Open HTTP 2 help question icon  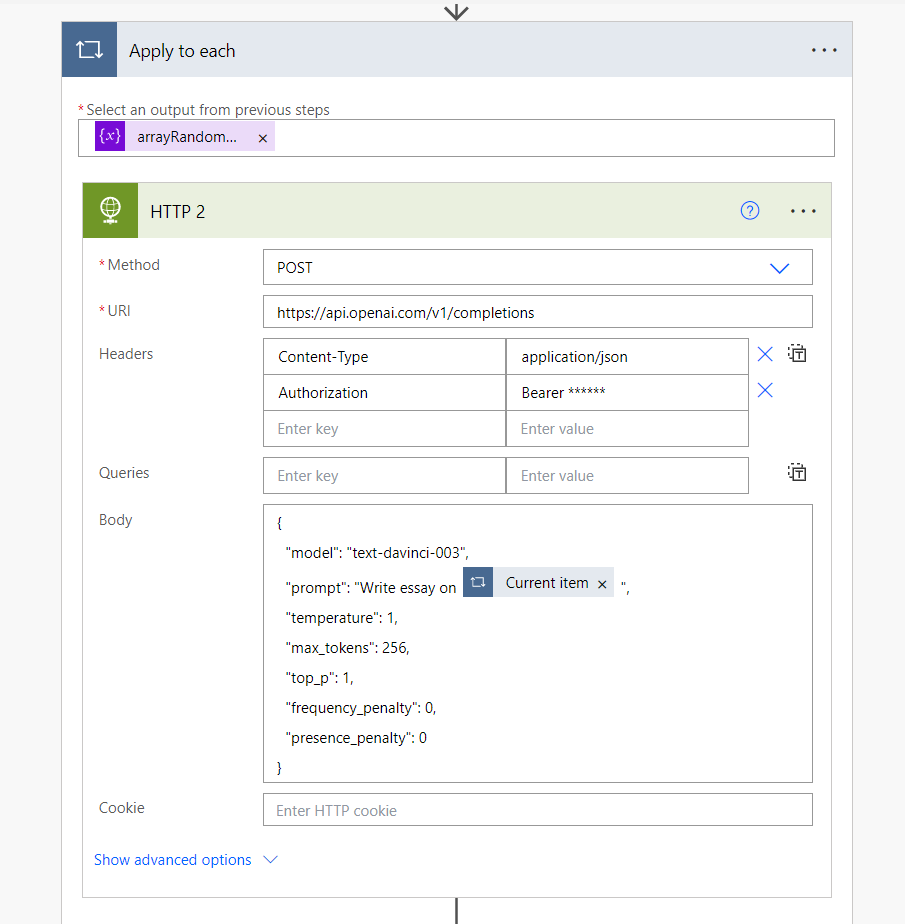tap(750, 211)
